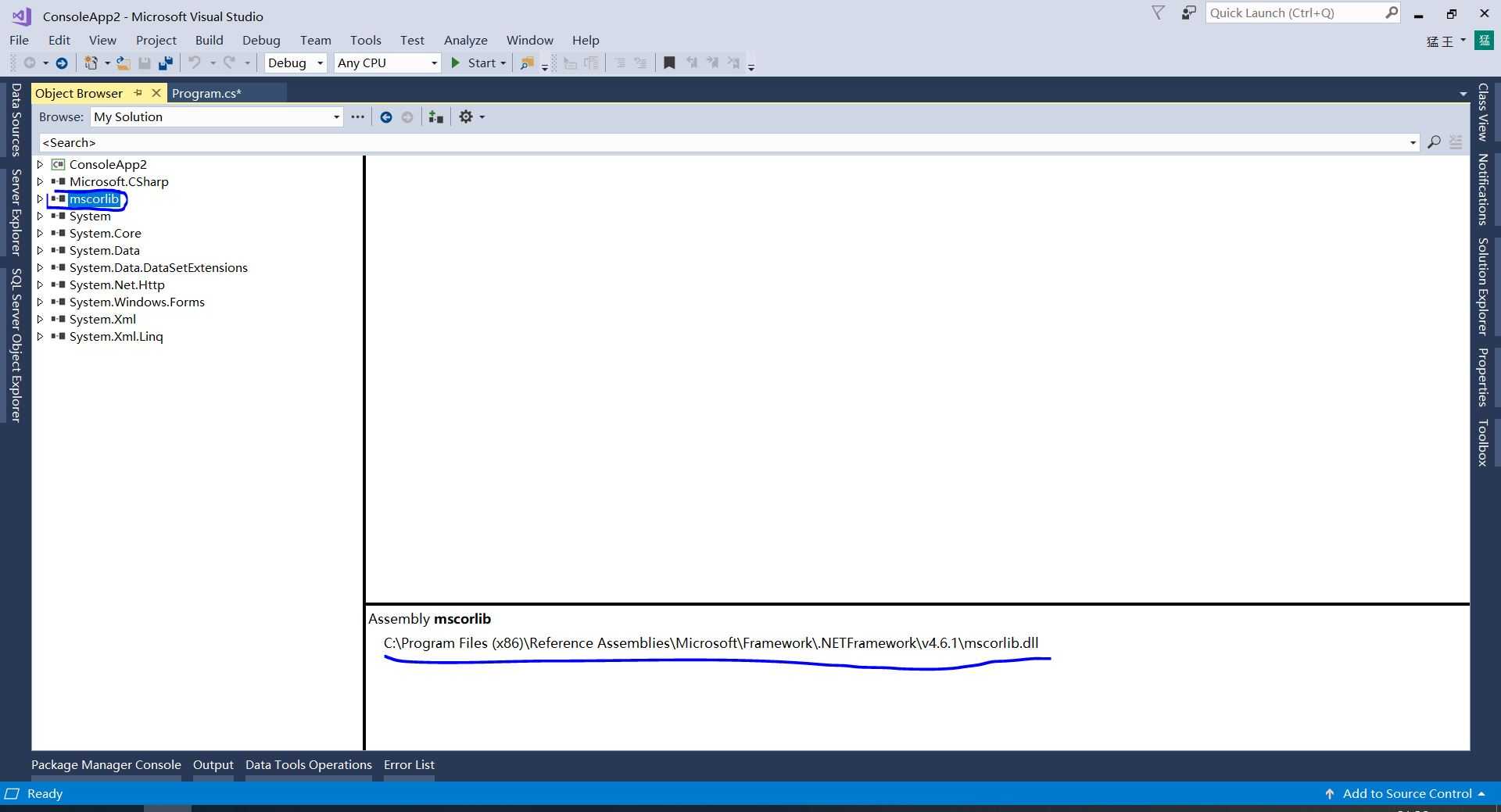Select the System.Data tree item
Image resolution: width=1501 pixels, height=812 pixels.
coord(104,250)
